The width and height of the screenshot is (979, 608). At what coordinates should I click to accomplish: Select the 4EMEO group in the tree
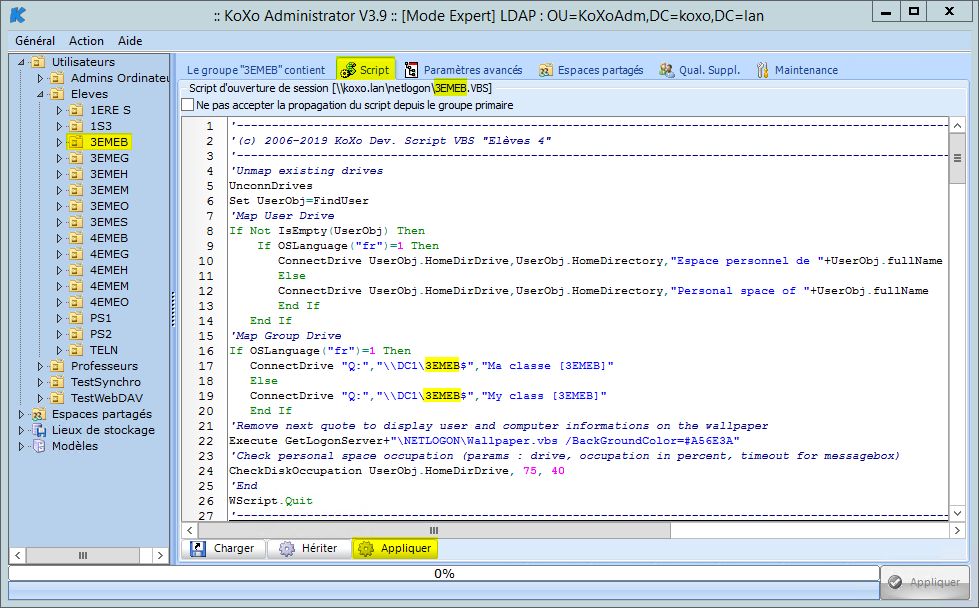point(109,302)
